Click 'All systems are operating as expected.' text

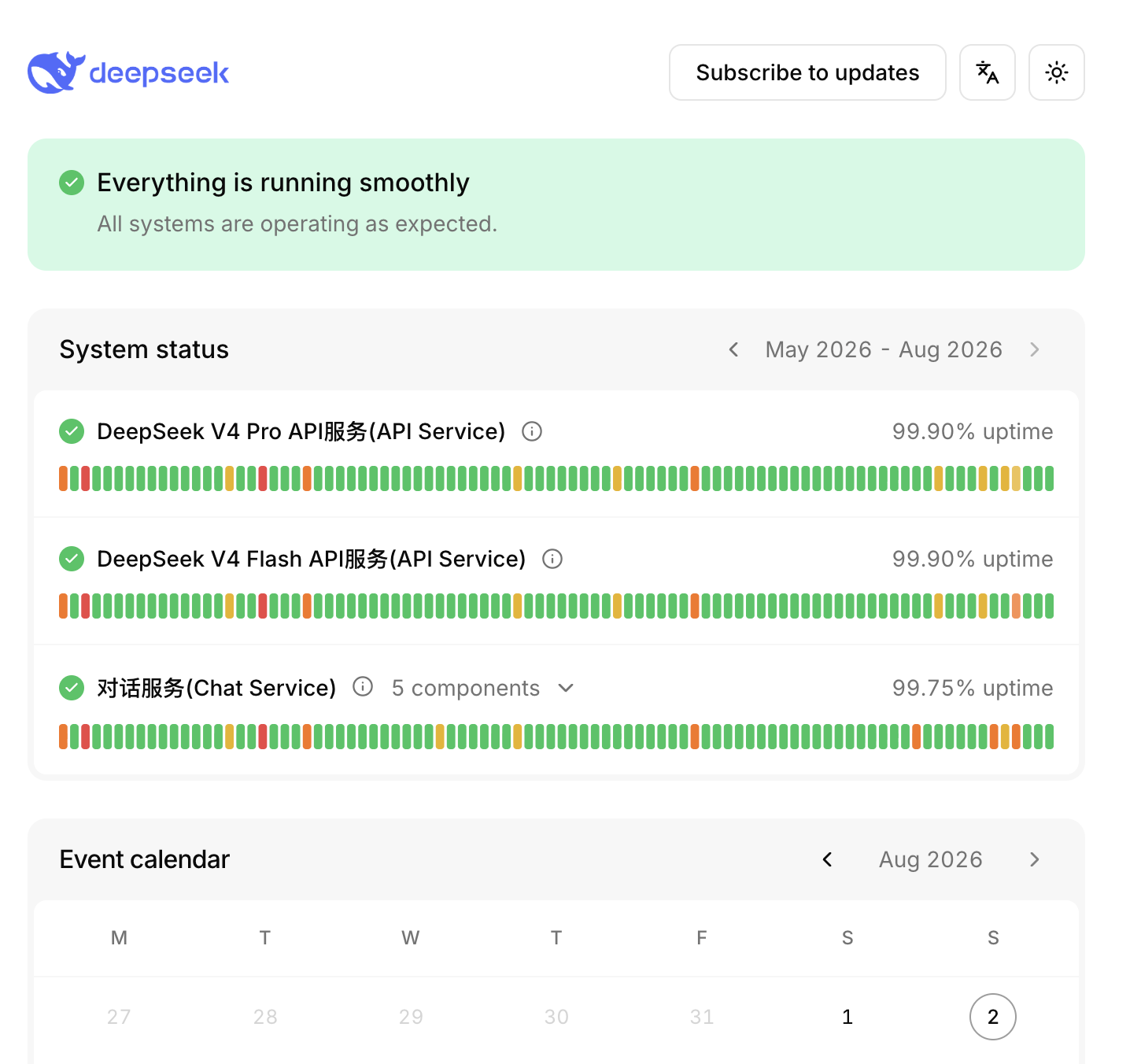297,224
